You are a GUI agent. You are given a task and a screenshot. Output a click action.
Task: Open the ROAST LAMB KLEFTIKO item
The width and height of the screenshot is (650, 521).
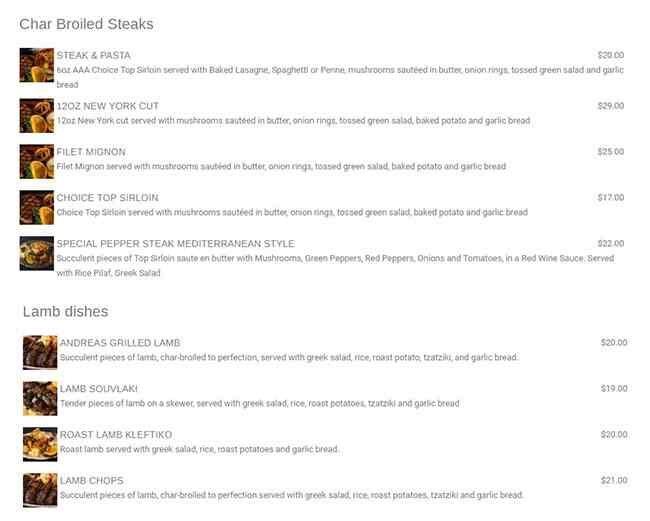point(116,435)
